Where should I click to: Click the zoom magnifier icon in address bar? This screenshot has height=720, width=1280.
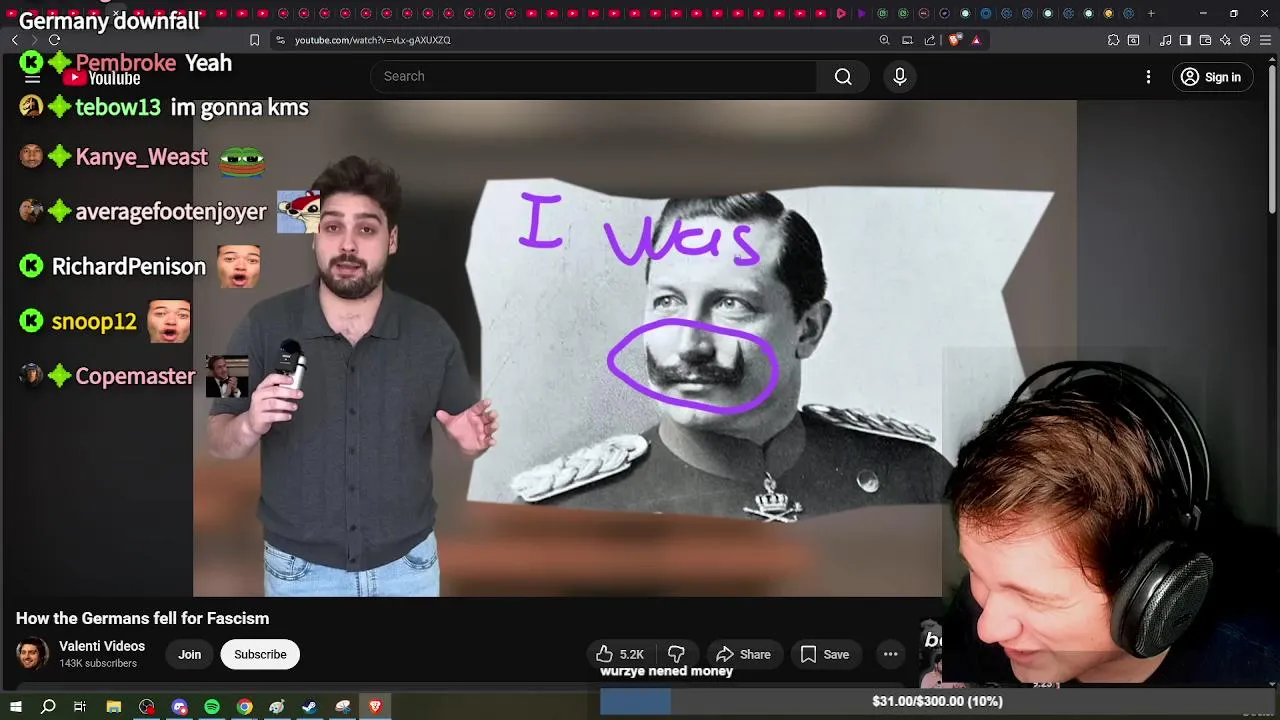tap(884, 40)
